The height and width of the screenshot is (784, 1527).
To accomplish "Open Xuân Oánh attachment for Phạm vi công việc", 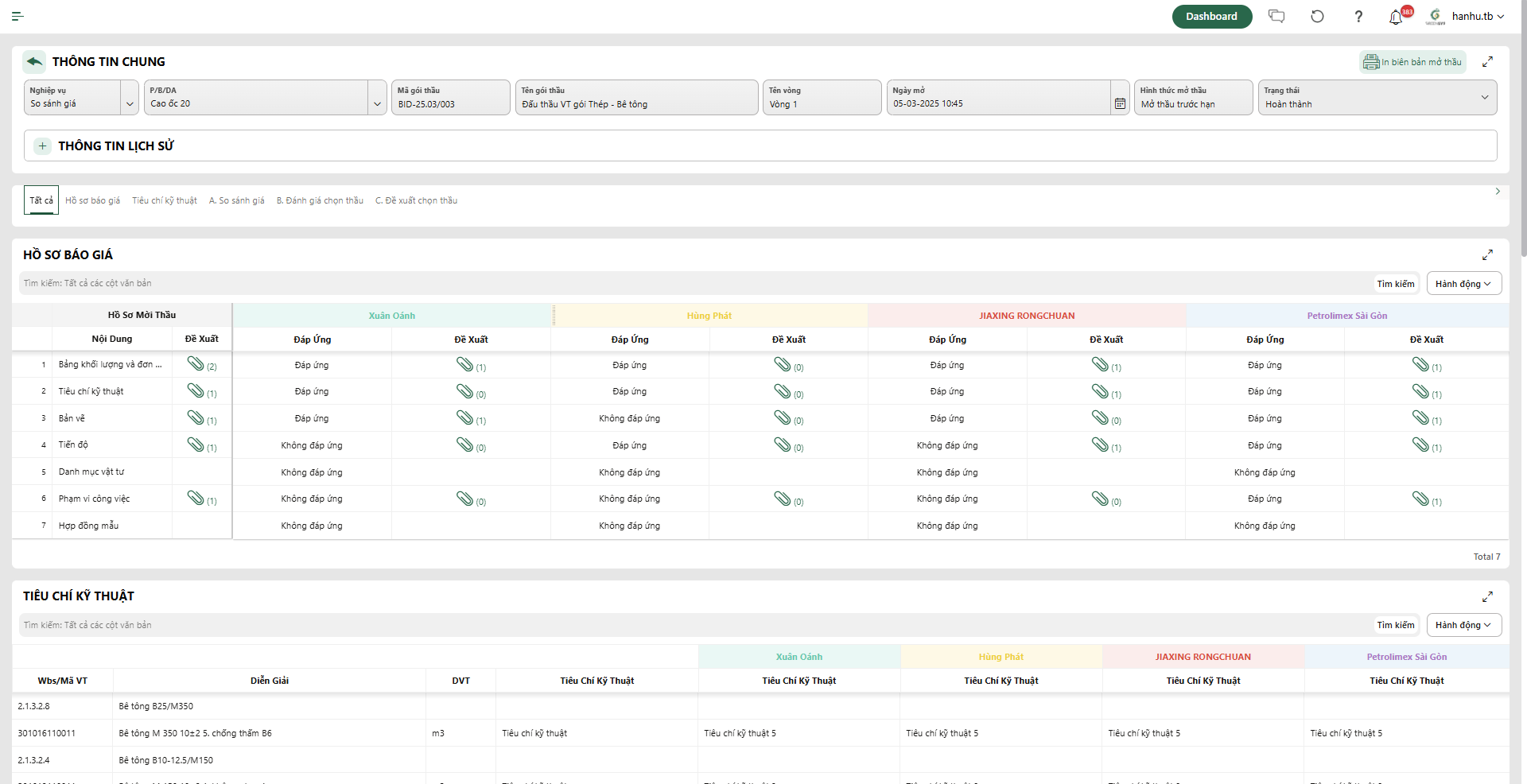I will [465, 499].
